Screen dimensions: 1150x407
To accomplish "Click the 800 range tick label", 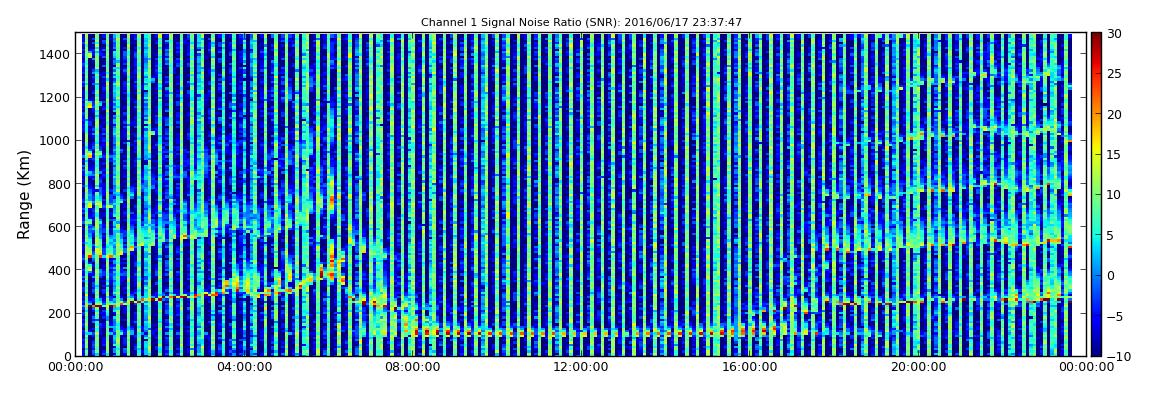I will (x=59, y=184).
